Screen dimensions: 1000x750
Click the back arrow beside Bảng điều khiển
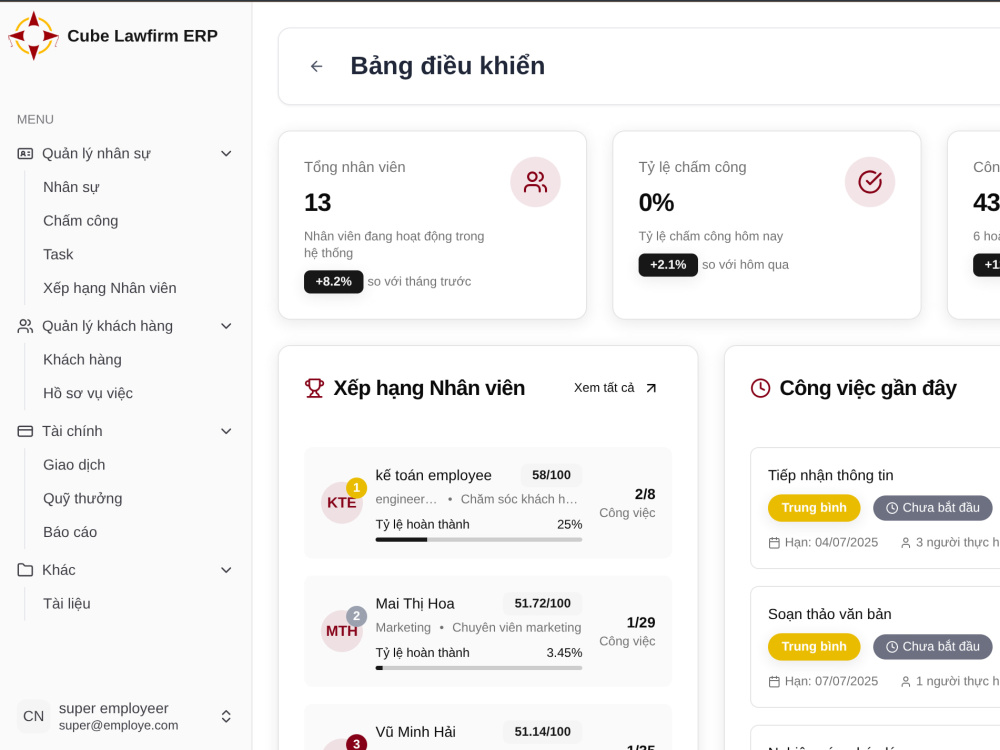click(316, 66)
